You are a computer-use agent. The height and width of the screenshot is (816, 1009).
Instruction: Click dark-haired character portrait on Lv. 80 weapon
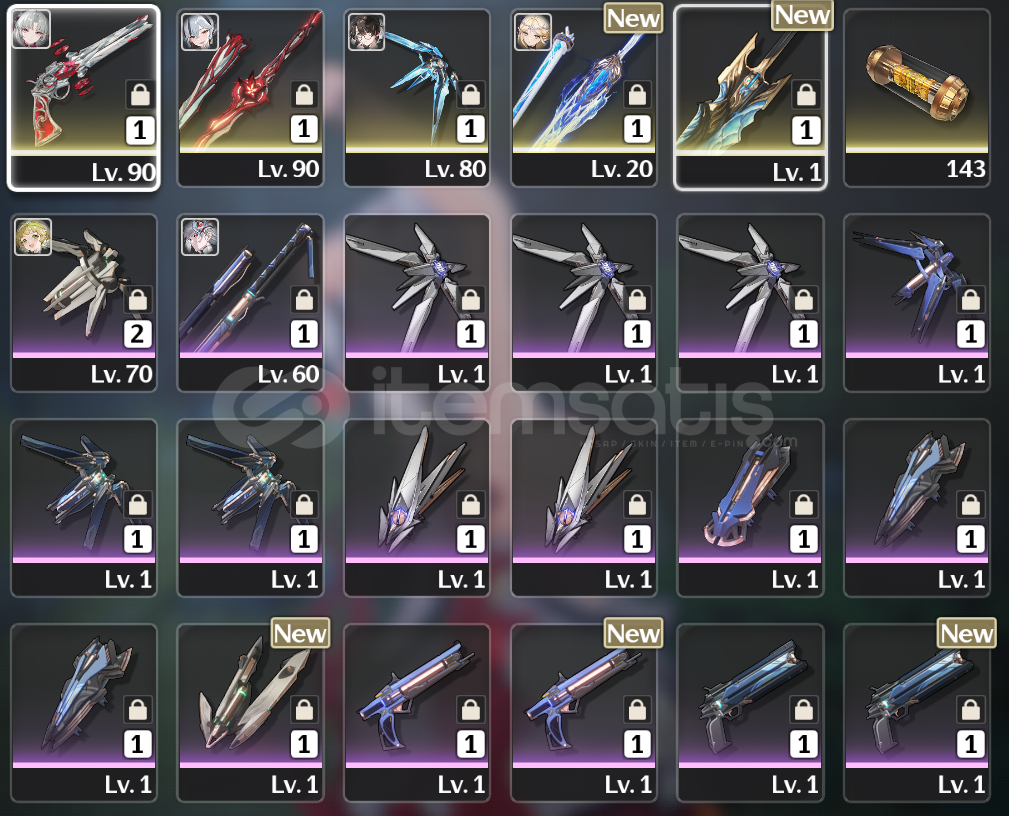[366, 32]
